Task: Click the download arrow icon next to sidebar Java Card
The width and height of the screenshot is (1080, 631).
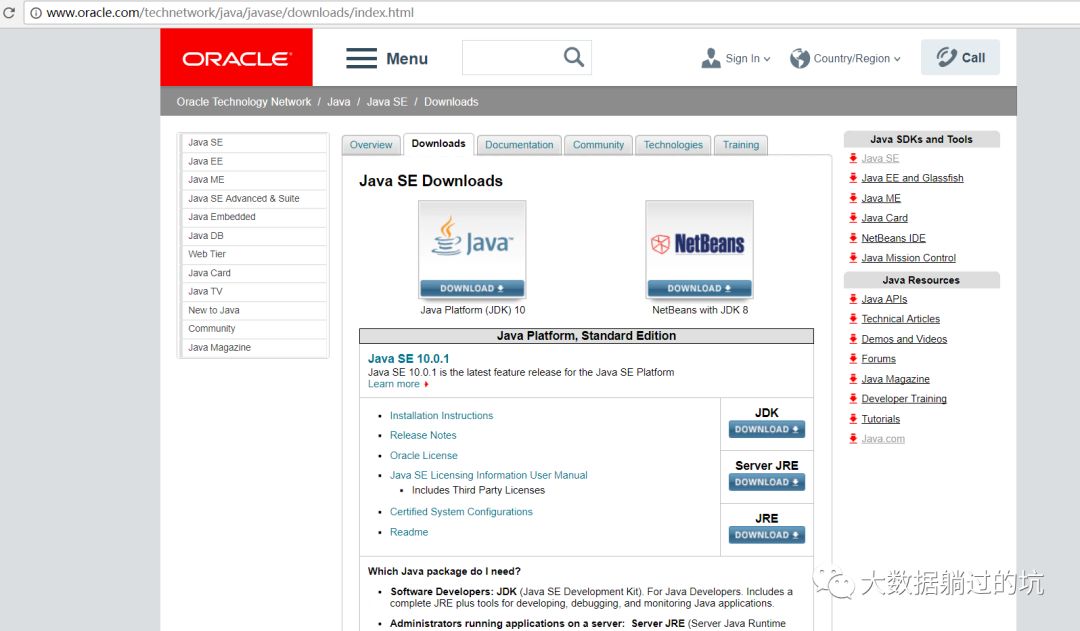Action: (x=853, y=218)
